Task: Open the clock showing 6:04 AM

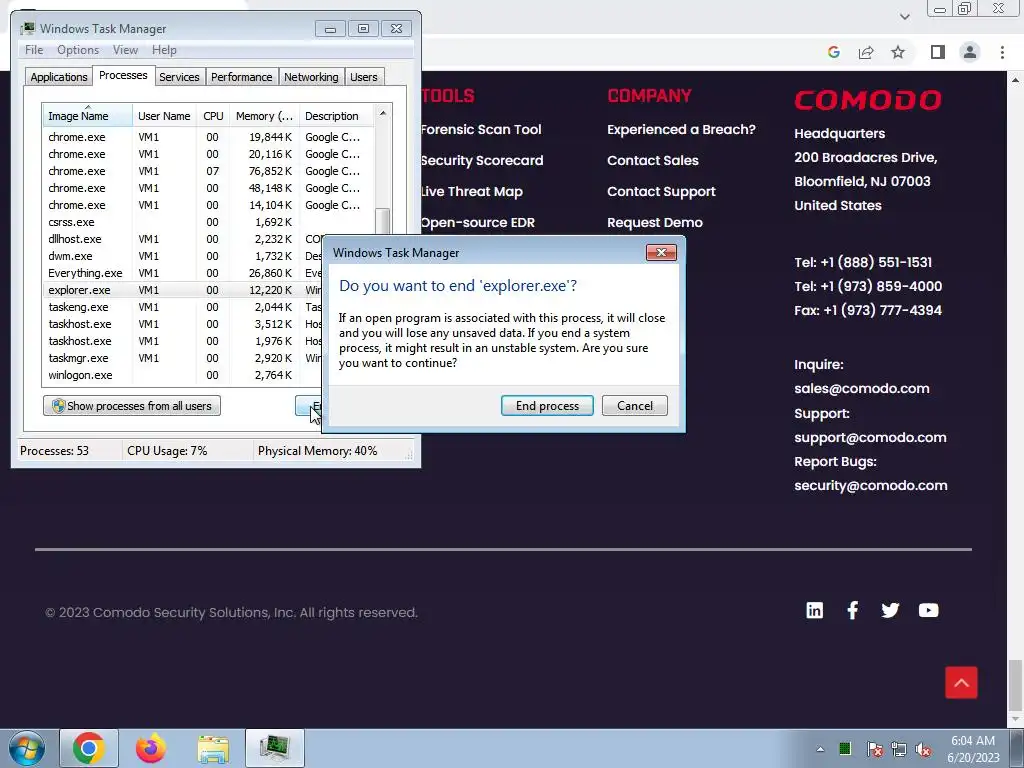Action: click(973, 749)
